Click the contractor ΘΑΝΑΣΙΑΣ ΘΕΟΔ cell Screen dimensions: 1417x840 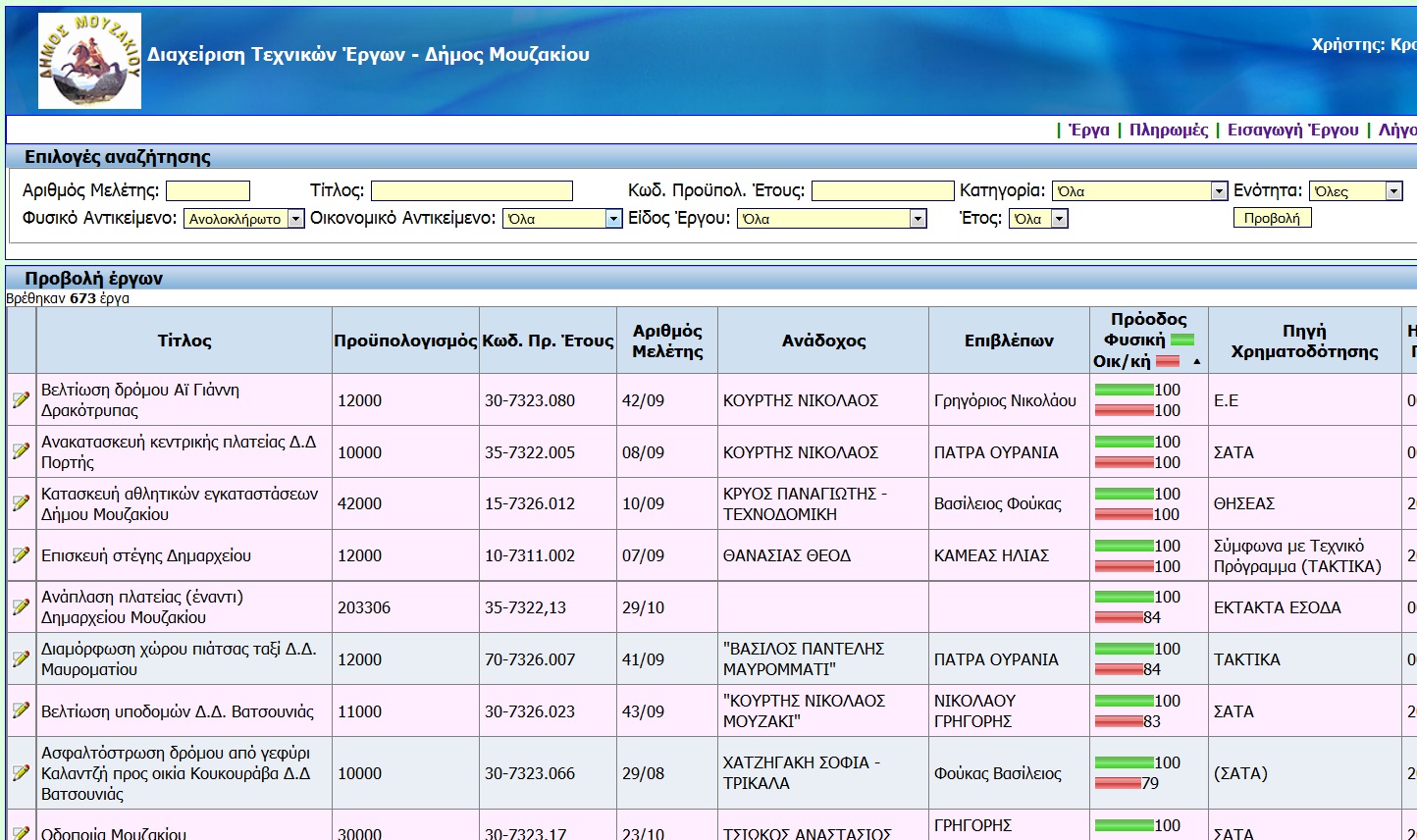click(x=823, y=555)
